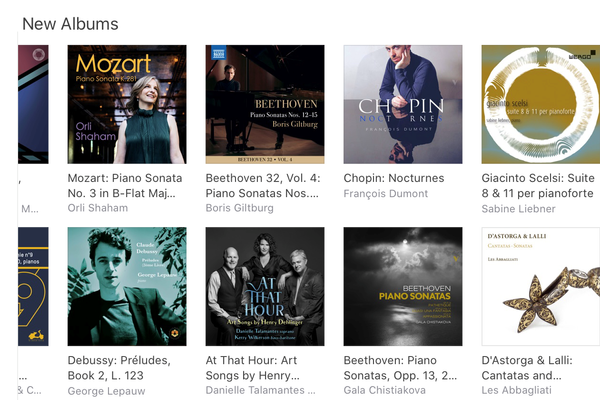Click the Sabine Liebner artist link
This screenshot has width=600, height=400.
(x=518, y=209)
